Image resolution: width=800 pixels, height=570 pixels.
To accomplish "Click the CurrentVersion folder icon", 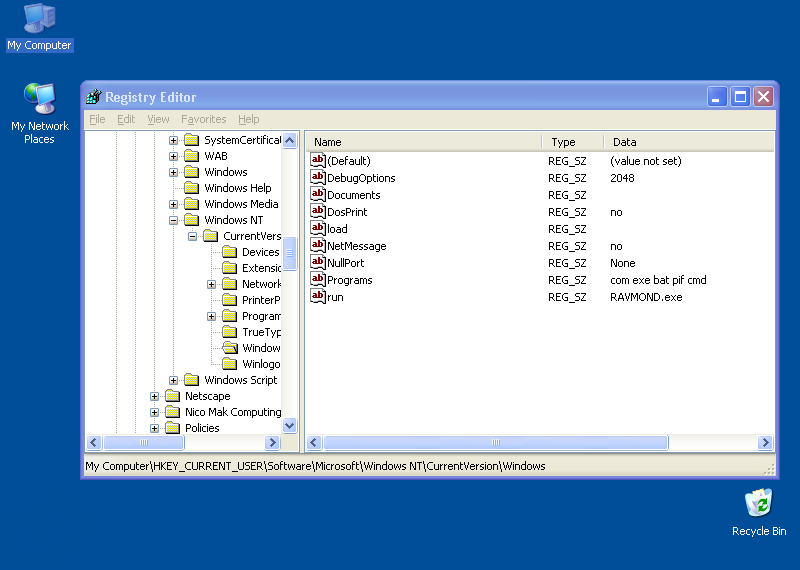I will click(210, 236).
